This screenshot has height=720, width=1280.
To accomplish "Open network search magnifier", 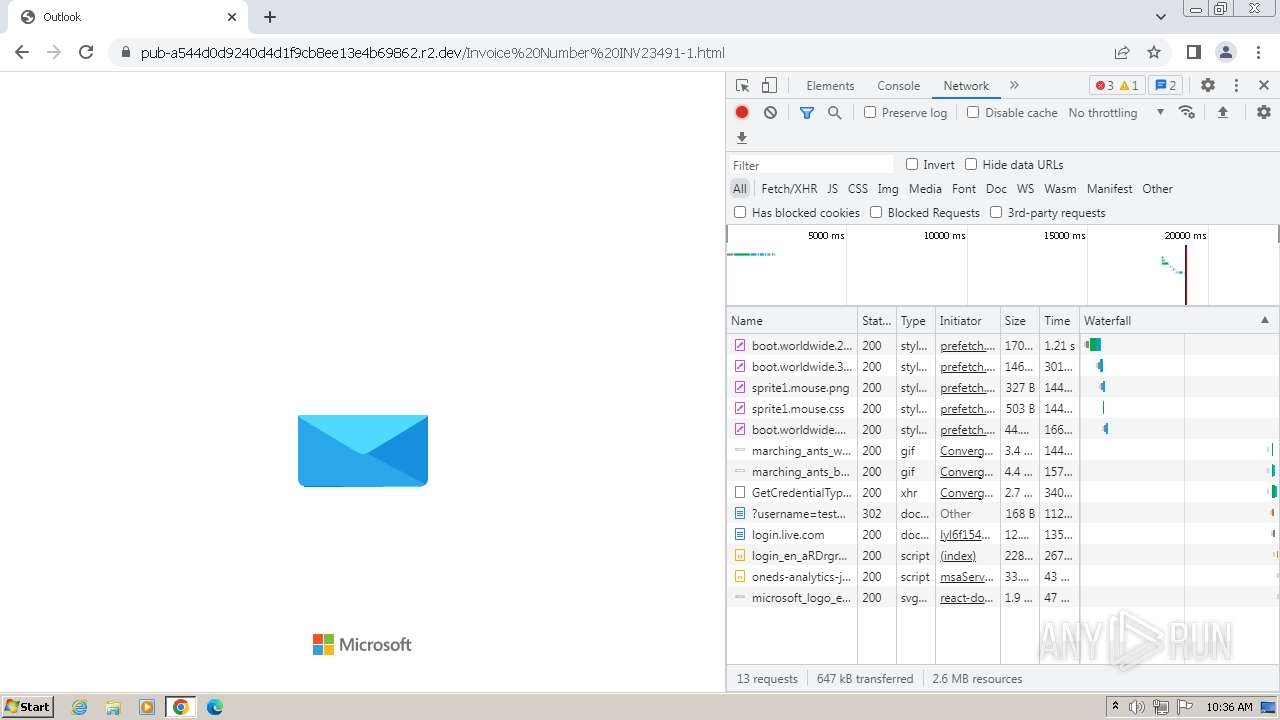I will [835, 113].
